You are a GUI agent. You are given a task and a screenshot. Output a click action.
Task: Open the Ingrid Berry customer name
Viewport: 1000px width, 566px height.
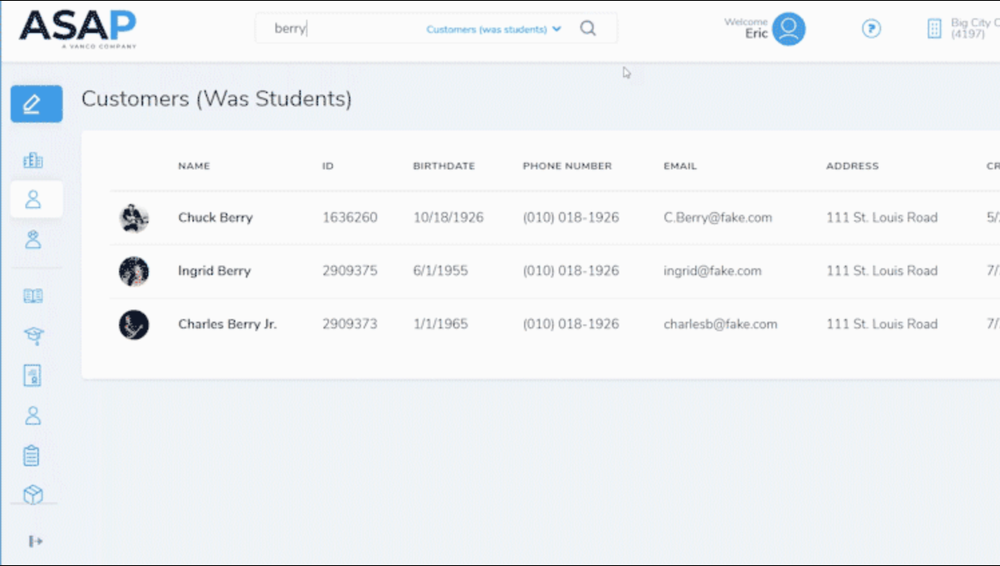214,271
